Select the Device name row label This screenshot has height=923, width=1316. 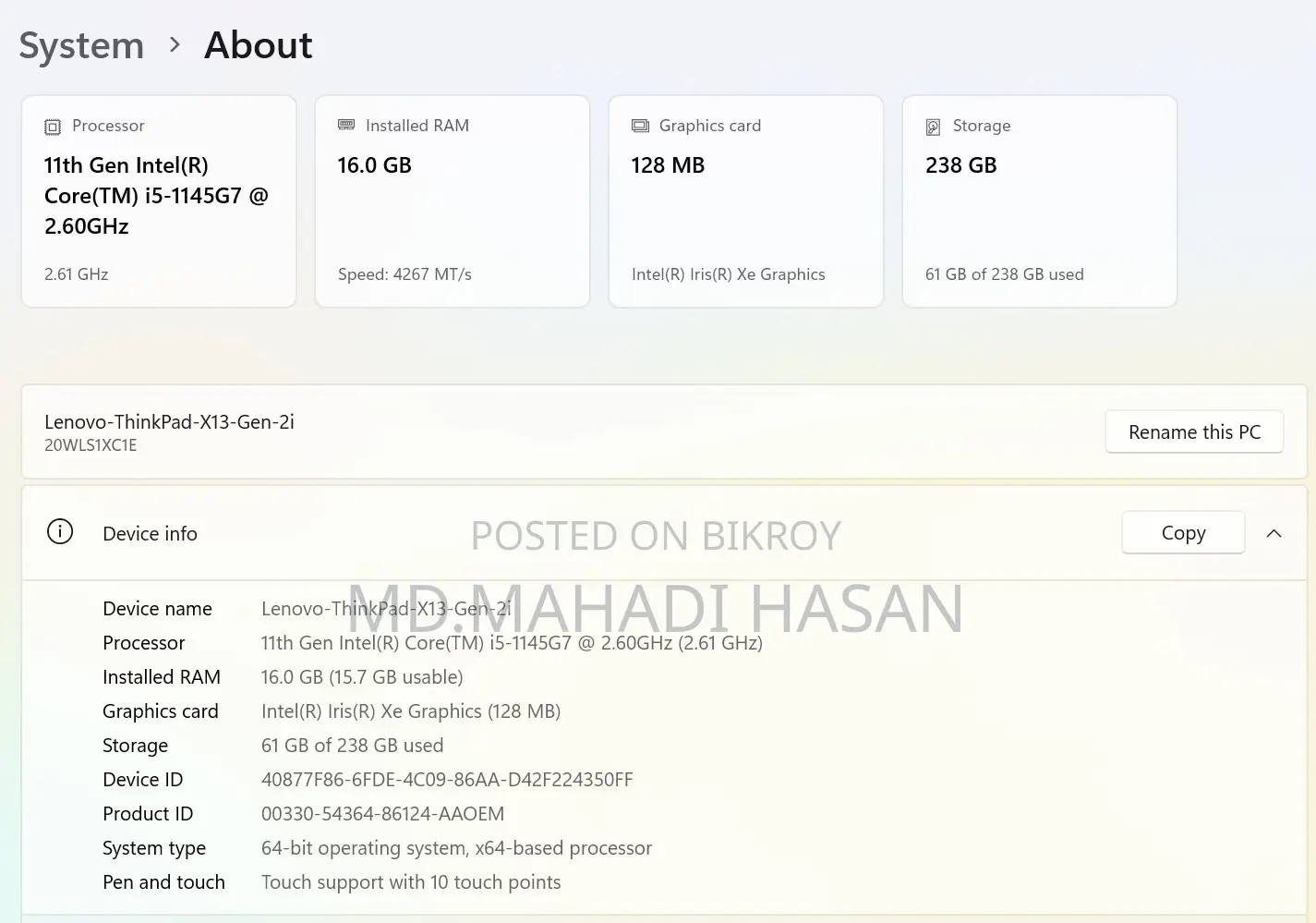click(x=157, y=609)
